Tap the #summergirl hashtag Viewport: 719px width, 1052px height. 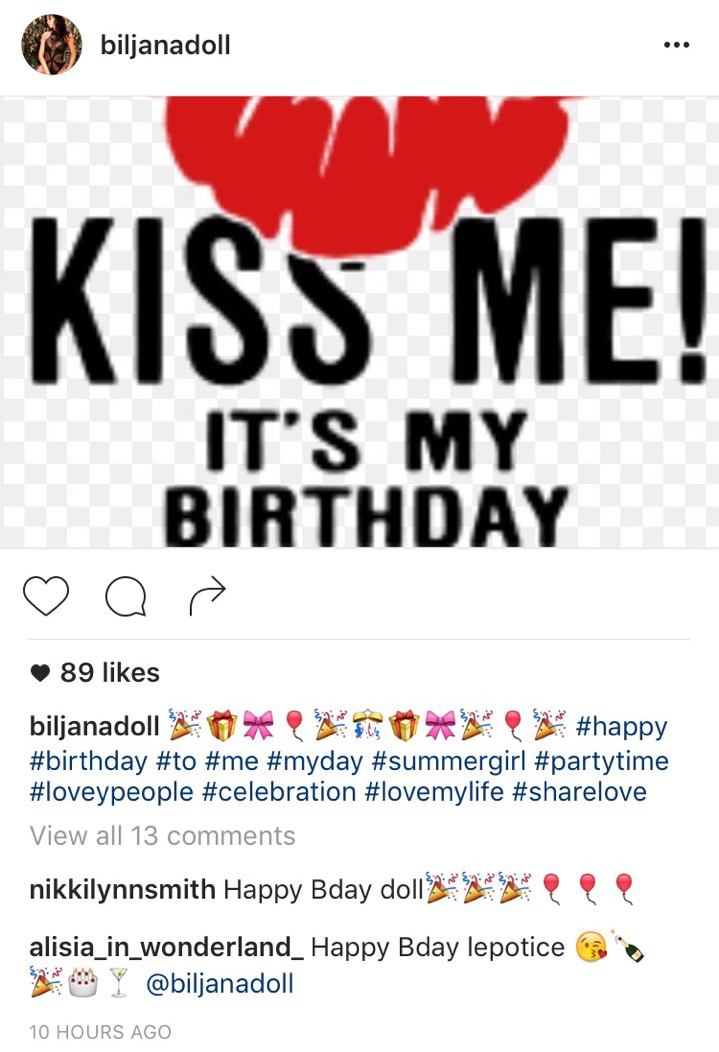coord(449,761)
